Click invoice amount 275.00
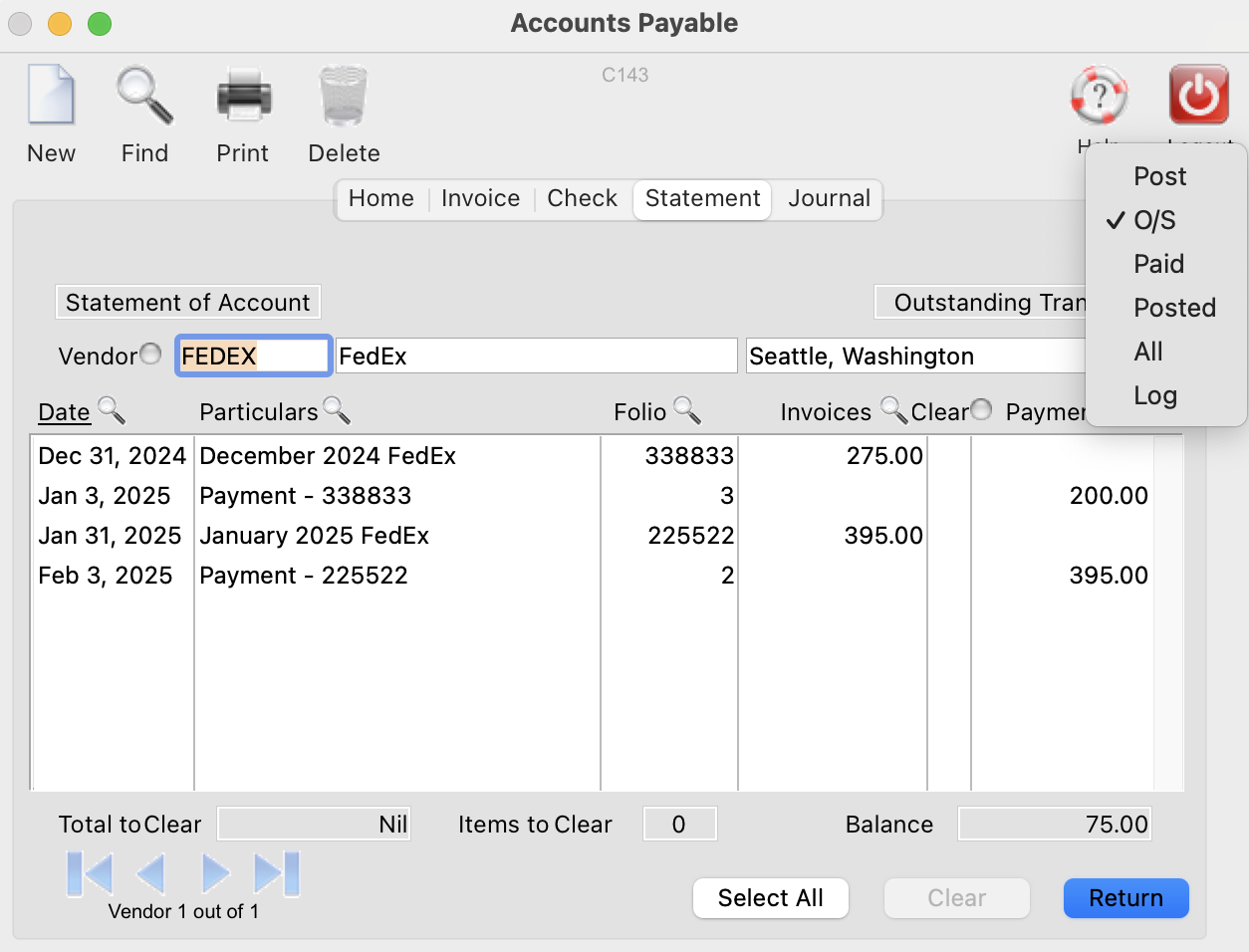 [x=884, y=456]
